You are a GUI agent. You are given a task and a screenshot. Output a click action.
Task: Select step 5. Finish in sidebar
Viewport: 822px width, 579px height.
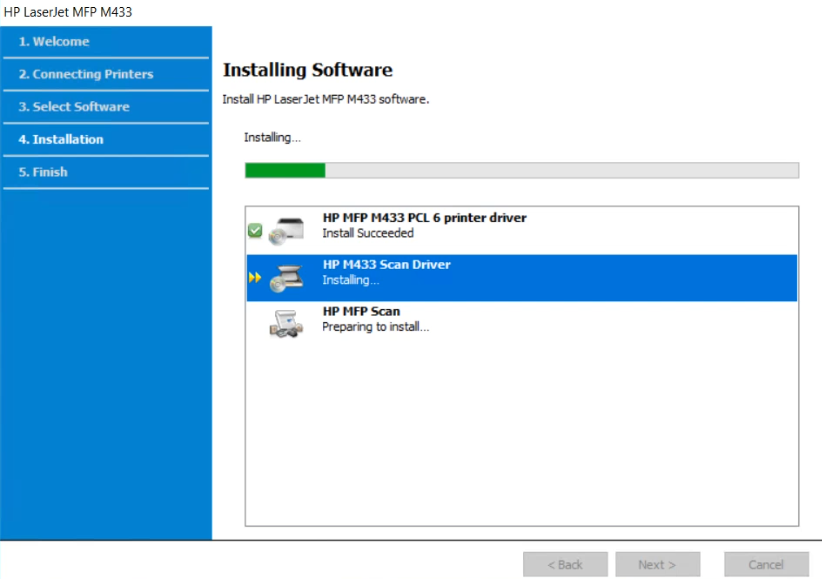(x=106, y=171)
